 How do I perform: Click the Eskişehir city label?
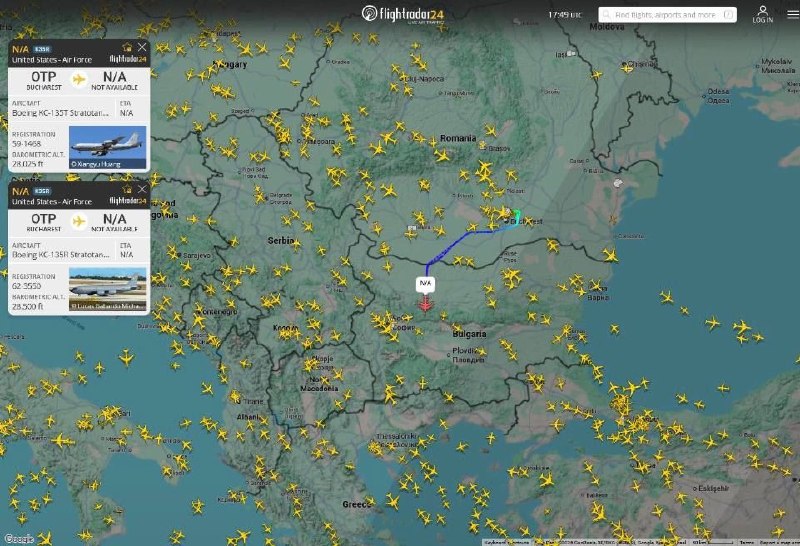pyautogui.click(x=713, y=488)
